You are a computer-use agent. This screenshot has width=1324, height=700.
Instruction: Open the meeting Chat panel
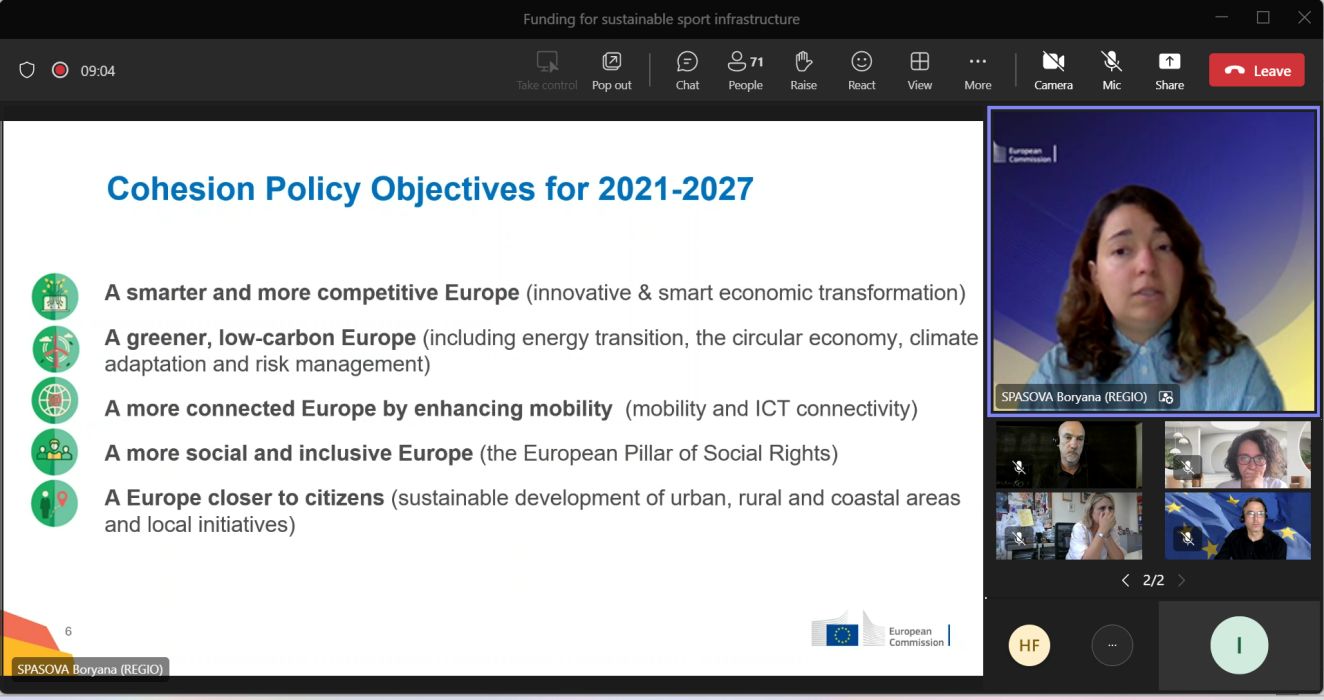click(687, 71)
